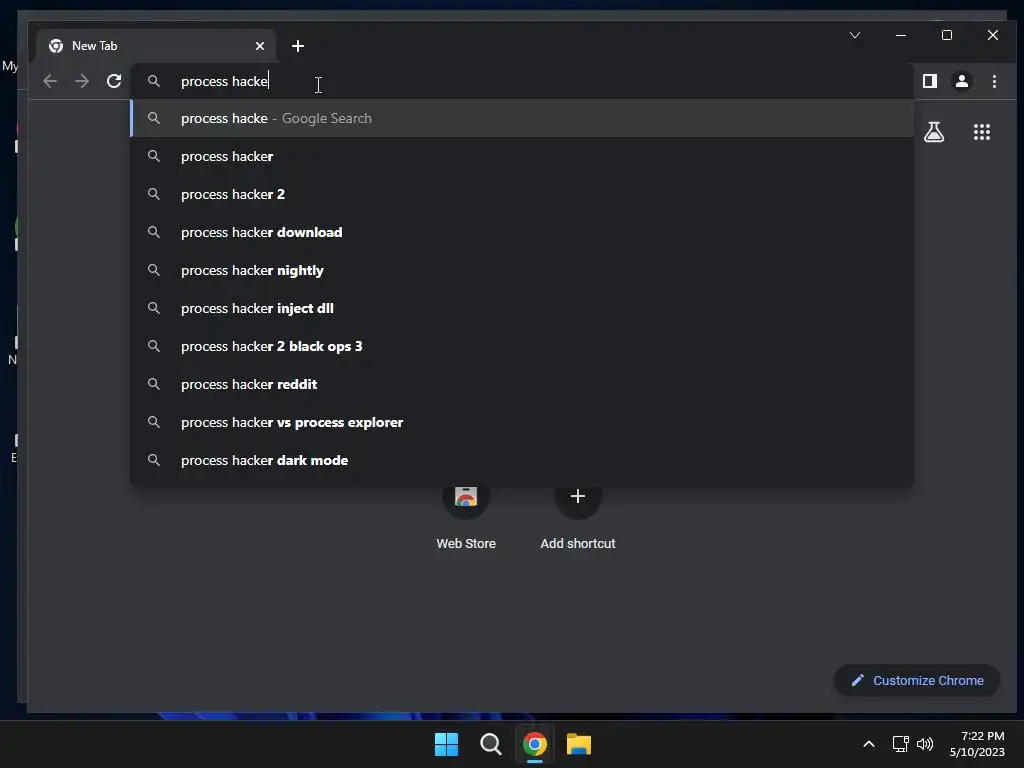
Task: Open the volume tray icon
Action: 925,744
